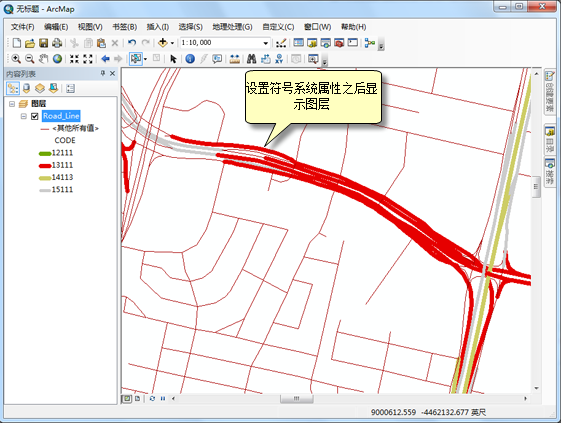The image size is (561, 423).
Task: Select the Zoom In tool
Action: (x=16, y=59)
